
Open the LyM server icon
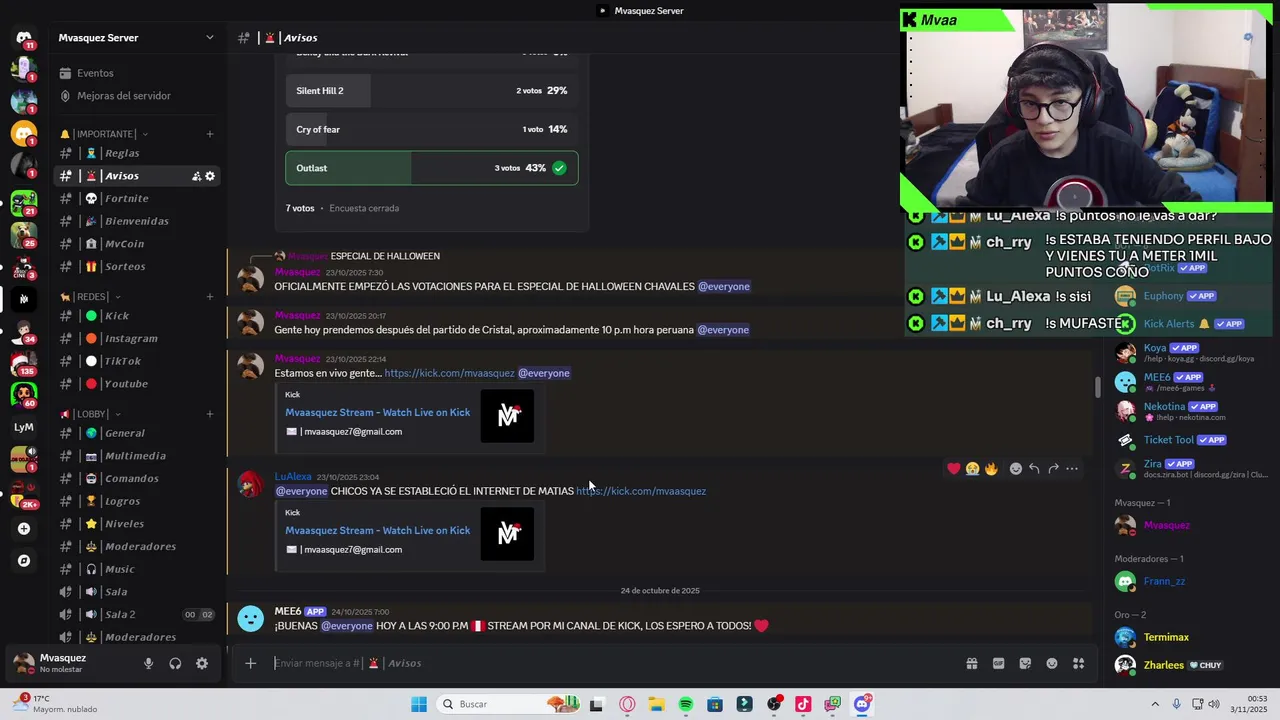(x=24, y=427)
